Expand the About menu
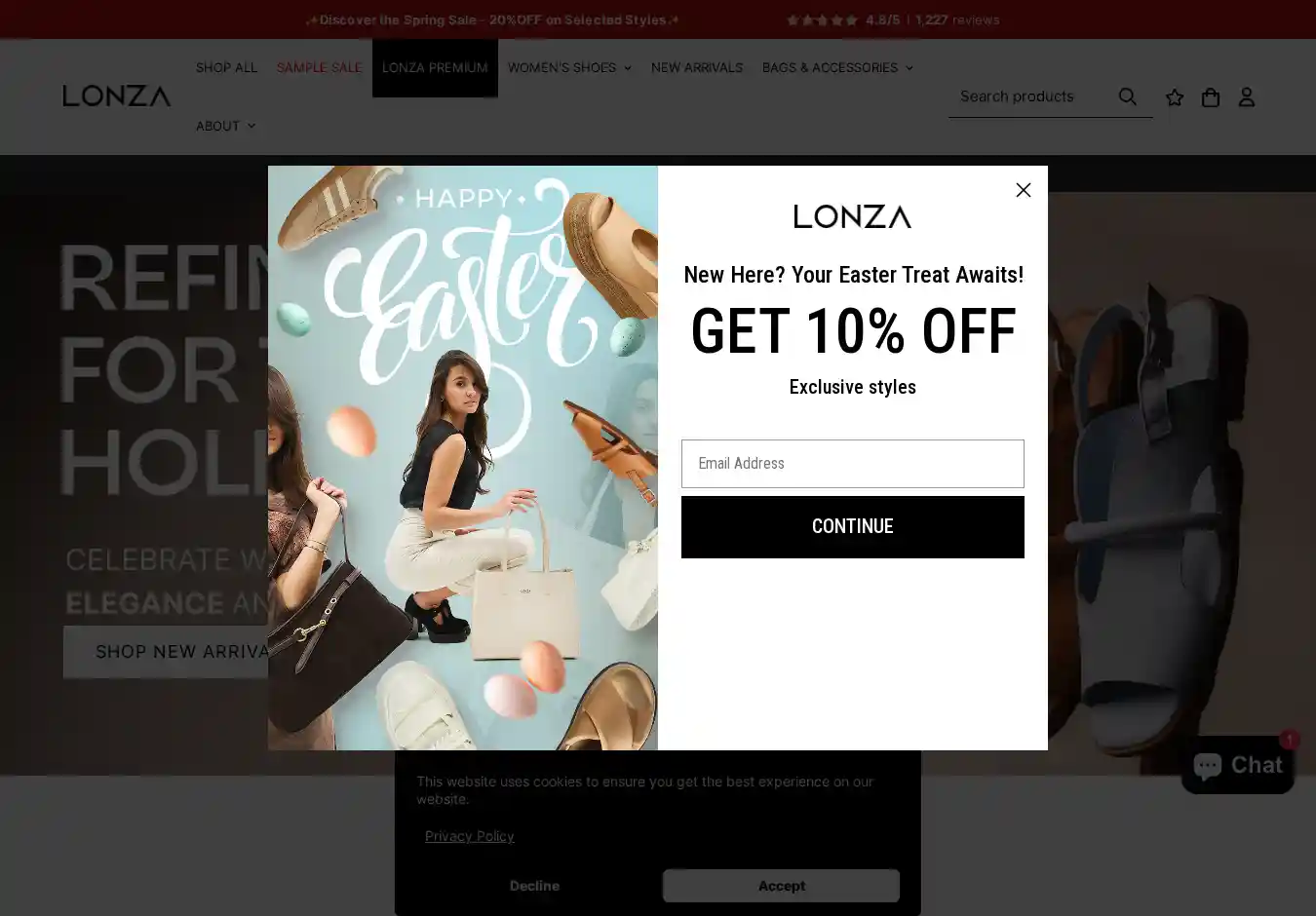The height and width of the screenshot is (916, 1316). [x=225, y=126]
